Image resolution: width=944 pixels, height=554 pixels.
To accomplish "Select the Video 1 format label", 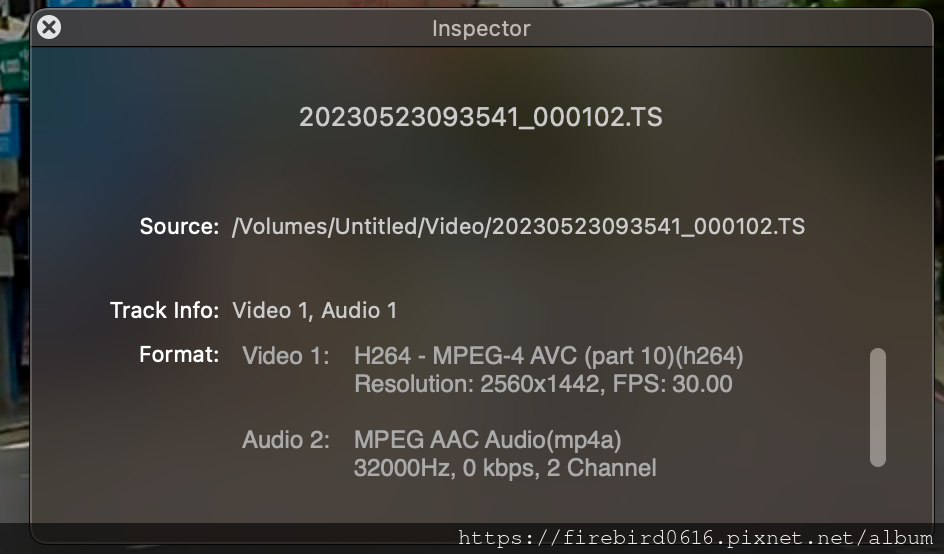I will click(x=285, y=356).
